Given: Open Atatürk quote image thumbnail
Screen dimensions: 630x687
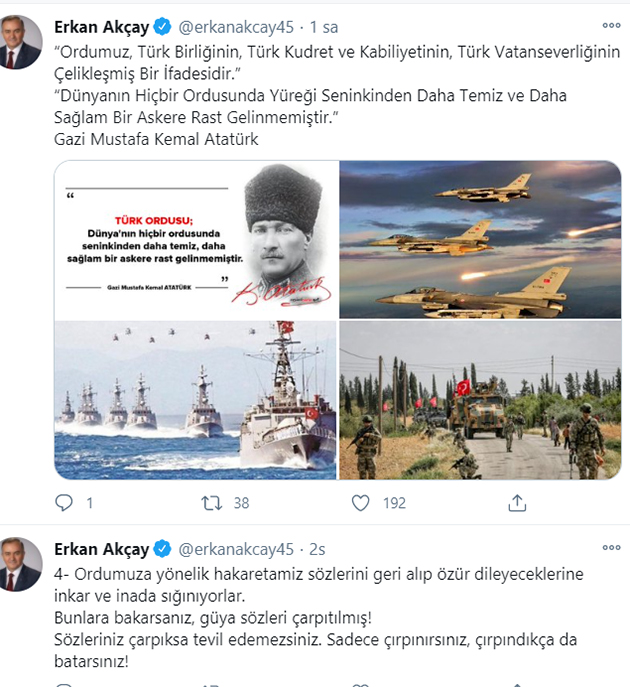Looking at the screenshot, I should pos(196,240).
